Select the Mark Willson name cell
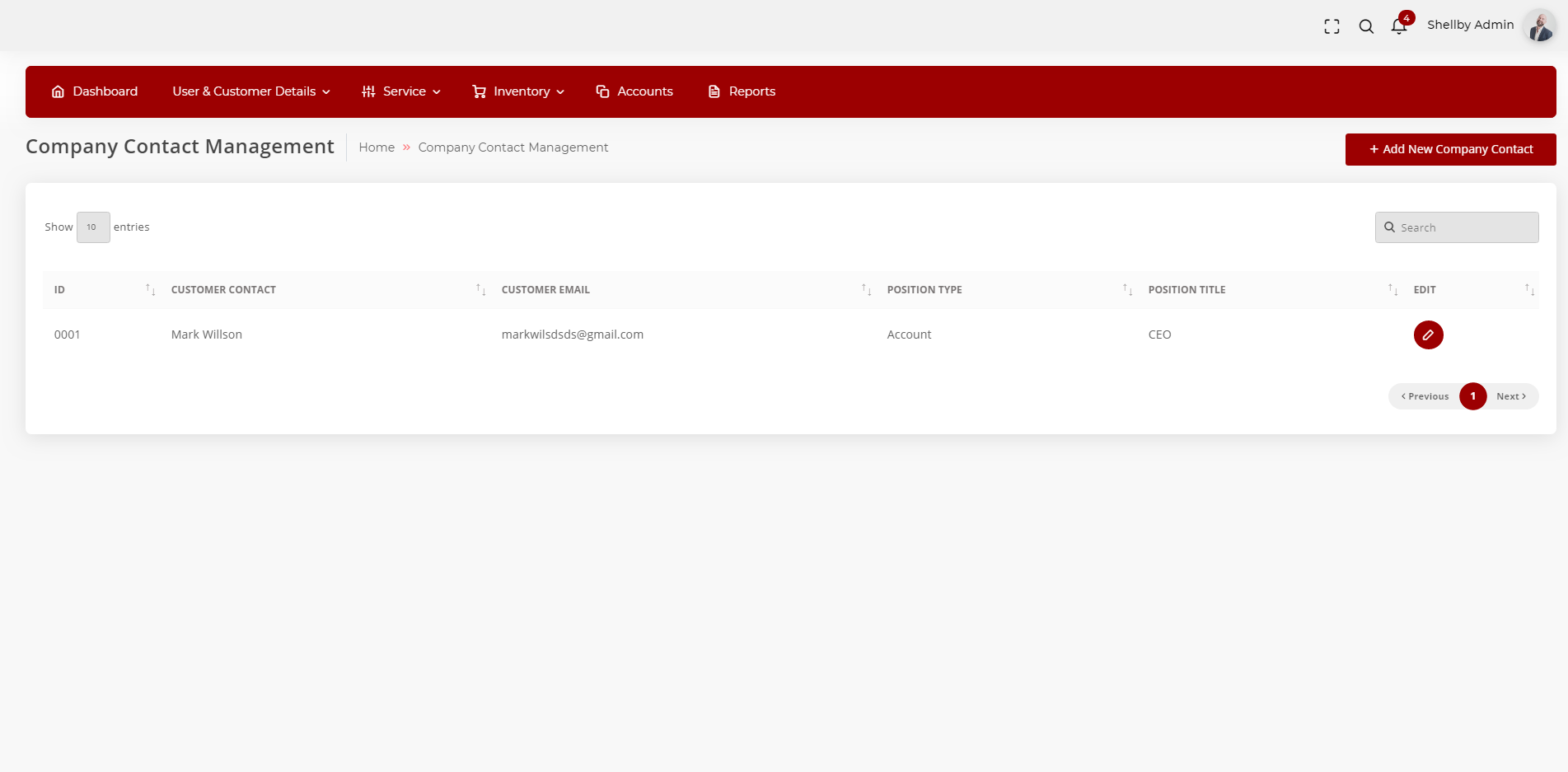Viewport: 1568px width, 772px height. pyautogui.click(x=207, y=335)
